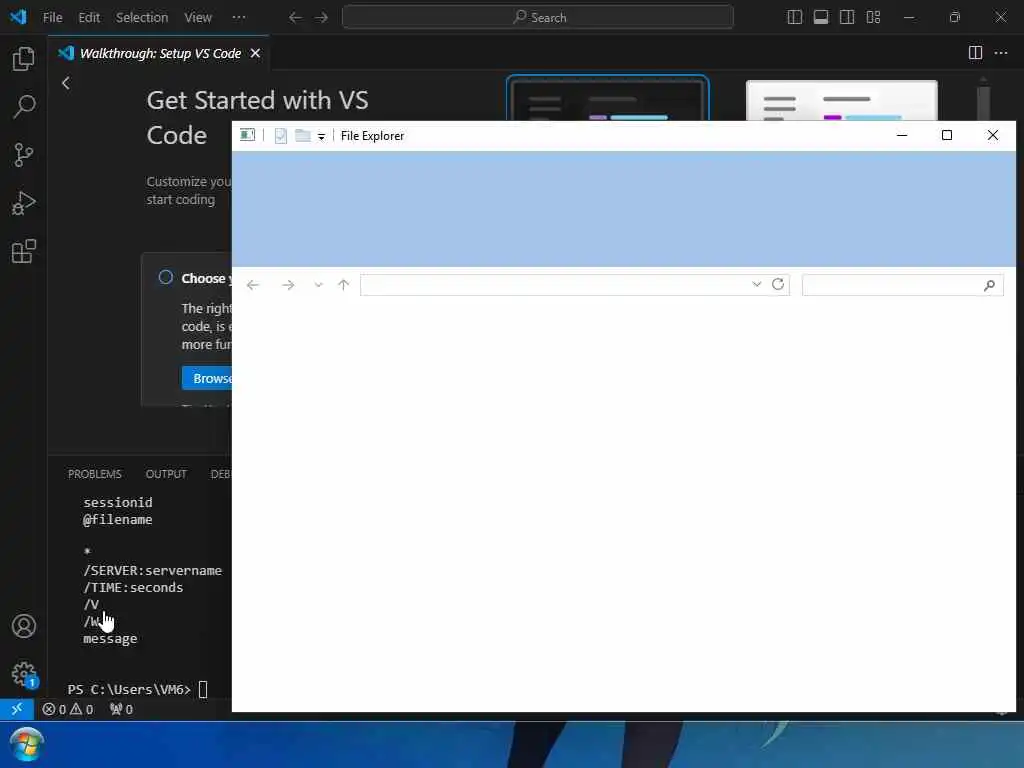Select the Choose your theme step radio circle
Viewport: 1024px width, 768px height.
(166, 278)
